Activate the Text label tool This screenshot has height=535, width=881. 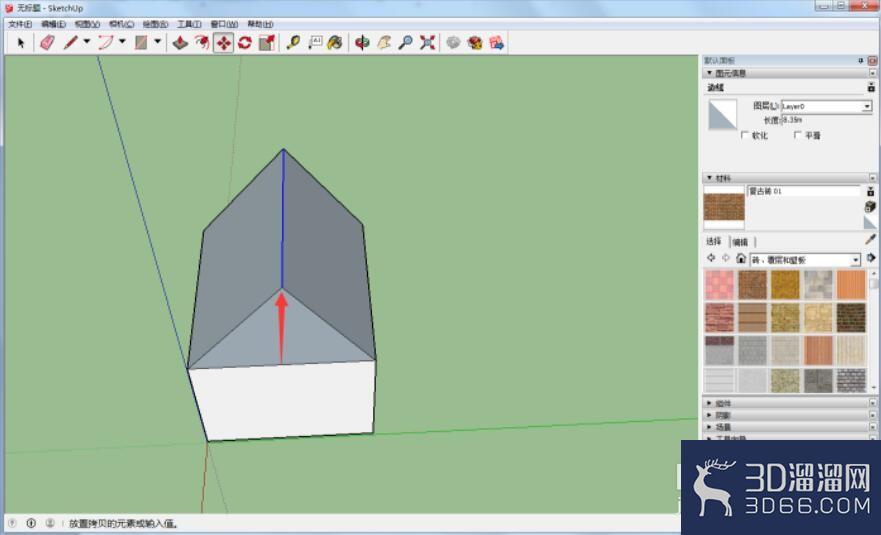coord(315,43)
